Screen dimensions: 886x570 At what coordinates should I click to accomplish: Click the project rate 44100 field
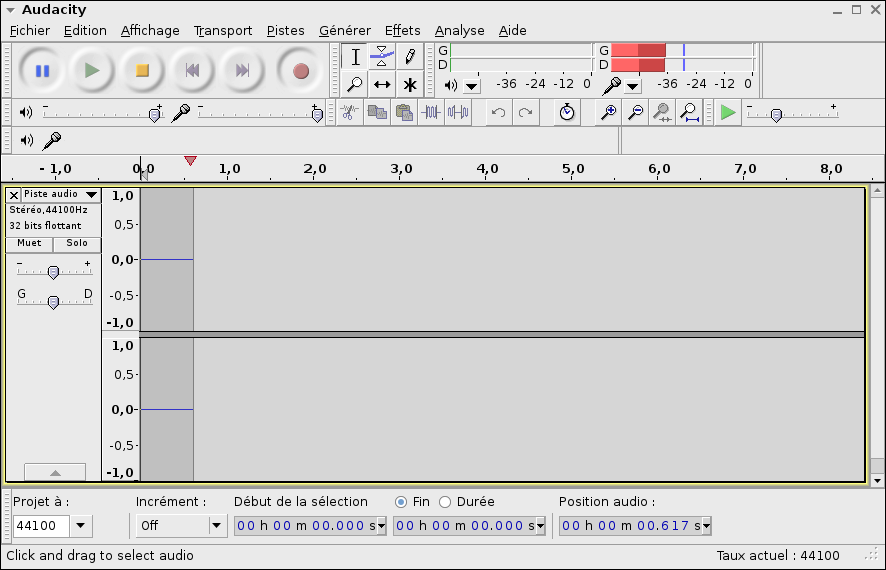(41, 525)
